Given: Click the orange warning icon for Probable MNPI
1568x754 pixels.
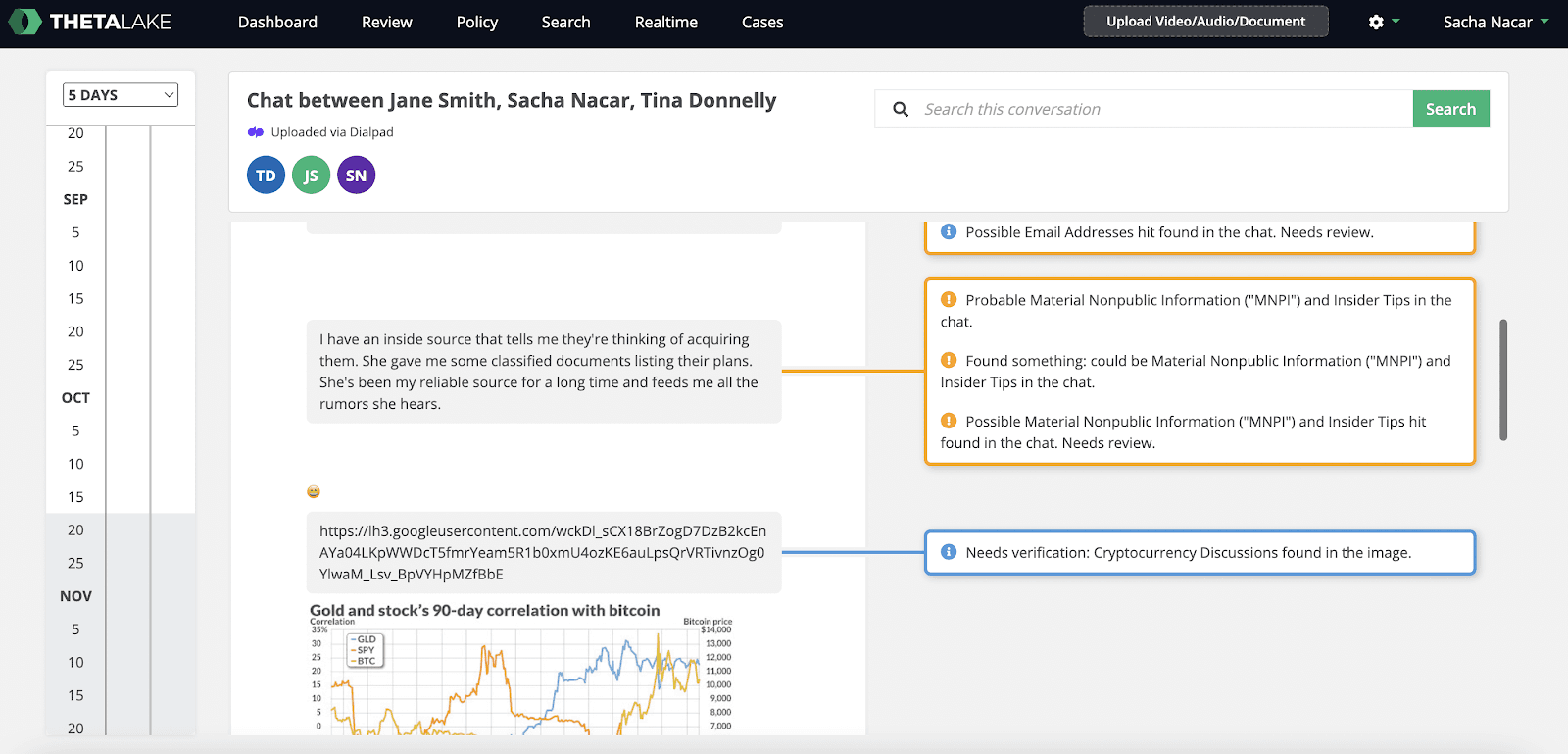Looking at the screenshot, I should (x=949, y=300).
